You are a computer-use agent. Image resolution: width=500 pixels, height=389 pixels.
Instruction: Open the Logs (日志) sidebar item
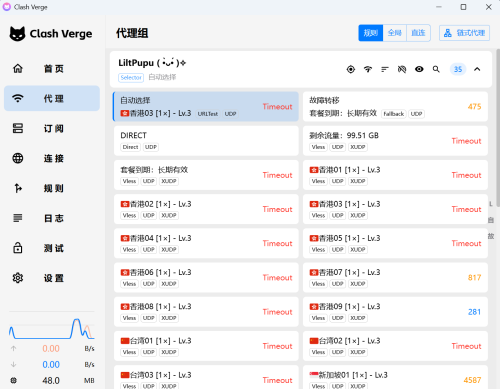(52, 218)
